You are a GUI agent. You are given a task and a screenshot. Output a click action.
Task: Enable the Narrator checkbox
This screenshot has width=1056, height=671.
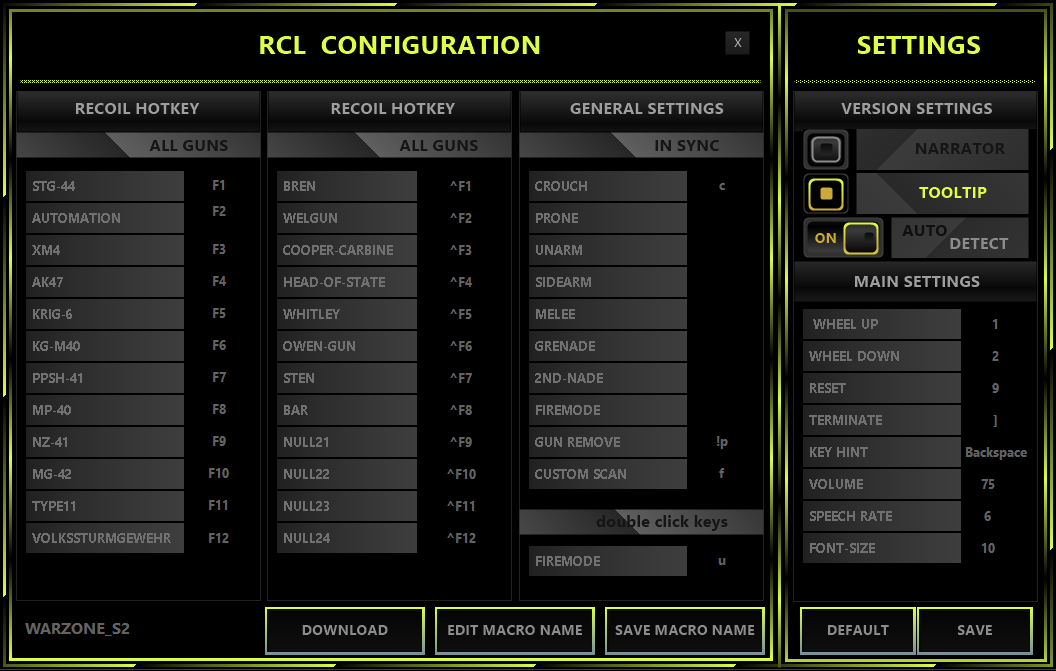pos(826,149)
